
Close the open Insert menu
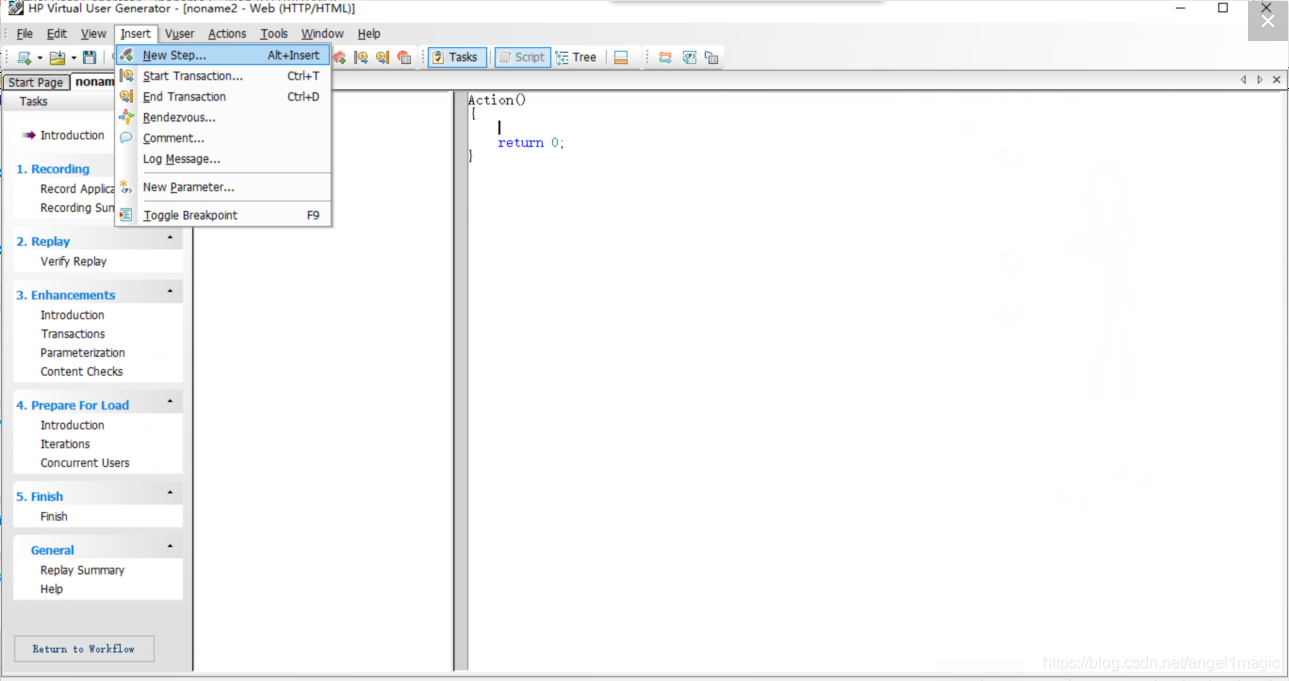(135, 34)
